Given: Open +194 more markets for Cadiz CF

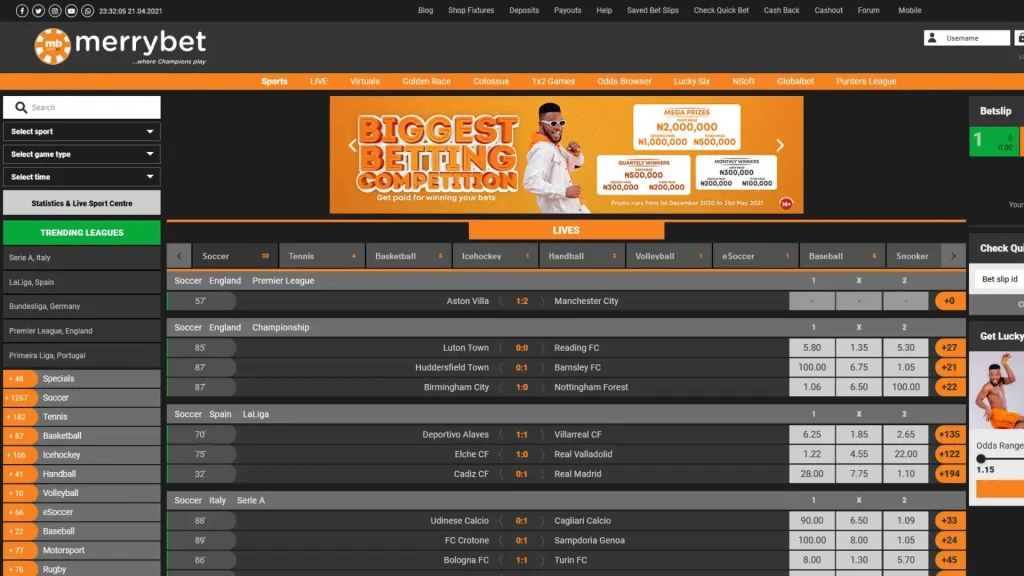Looking at the screenshot, I should tap(950, 473).
